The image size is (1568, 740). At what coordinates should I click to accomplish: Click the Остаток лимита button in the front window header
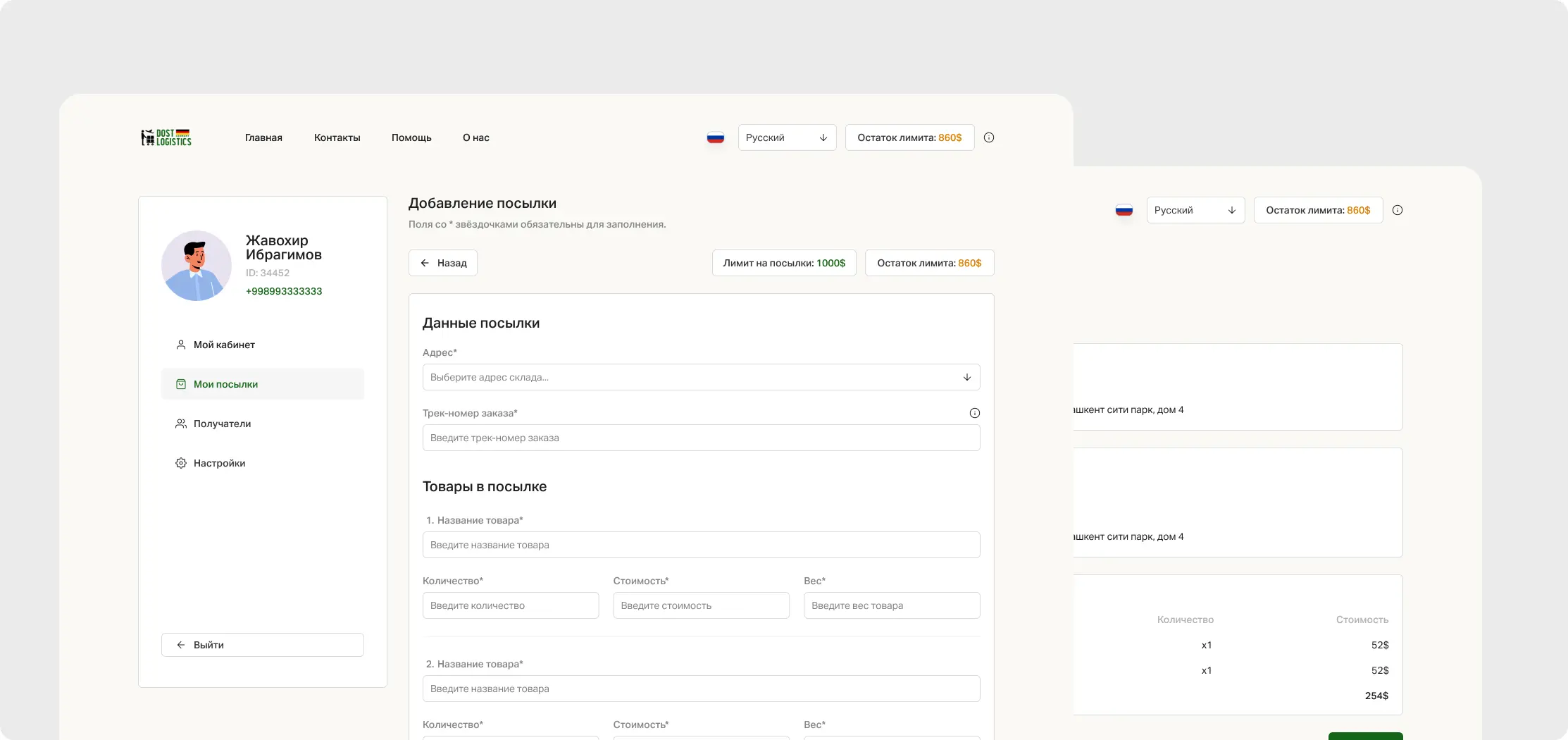910,137
